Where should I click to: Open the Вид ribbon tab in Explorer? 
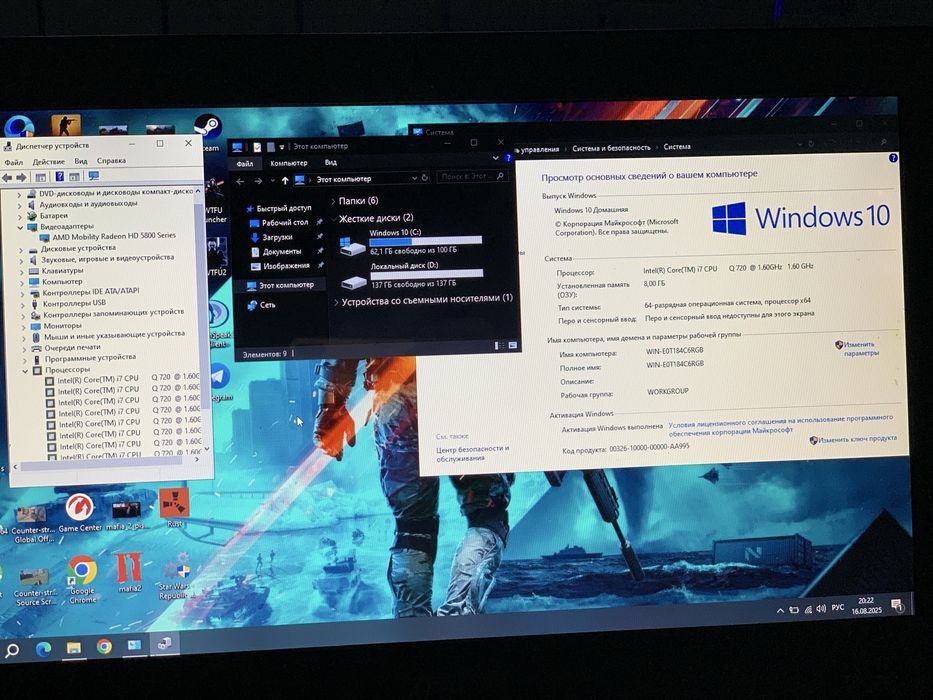click(x=331, y=162)
